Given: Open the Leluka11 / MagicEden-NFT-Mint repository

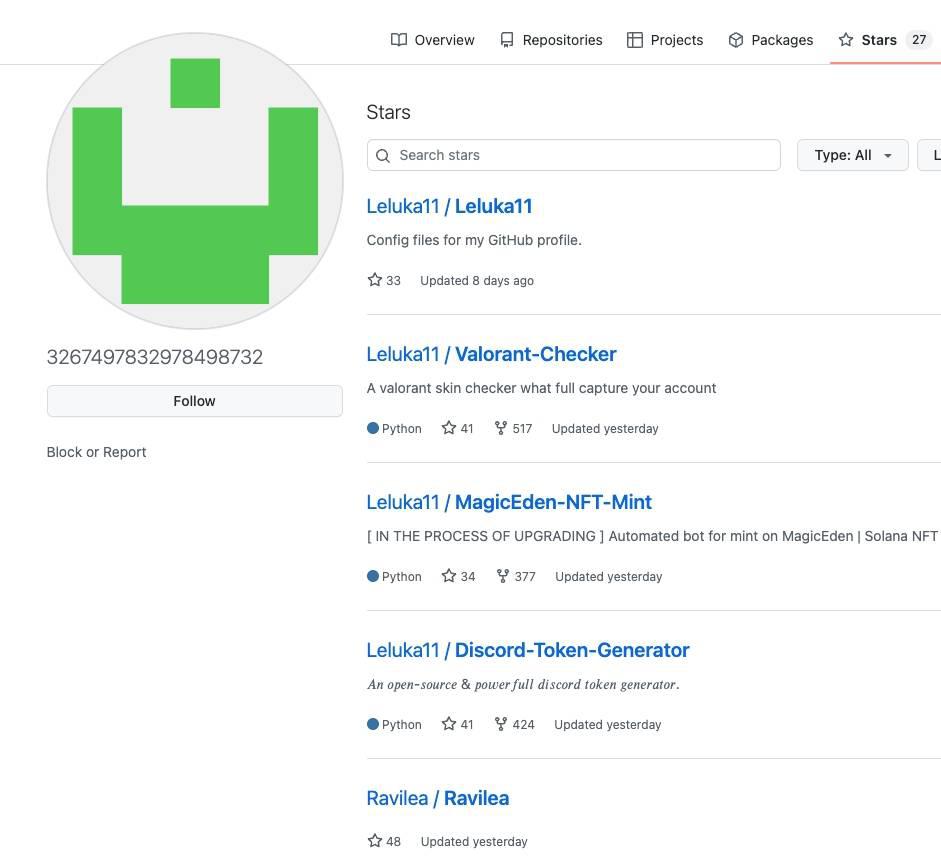Looking at the screenshot, I should click(509, 502).
